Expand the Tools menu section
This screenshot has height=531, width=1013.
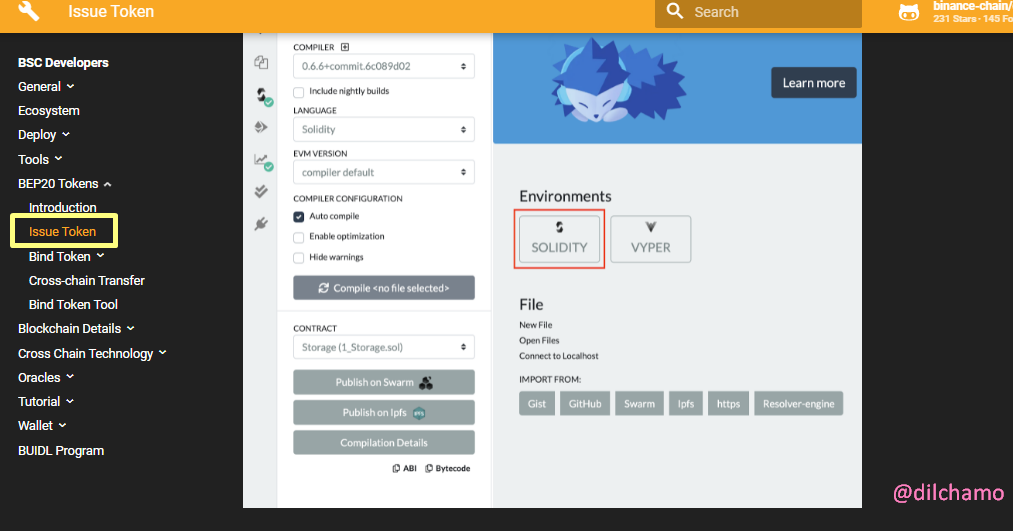point(40,159)
